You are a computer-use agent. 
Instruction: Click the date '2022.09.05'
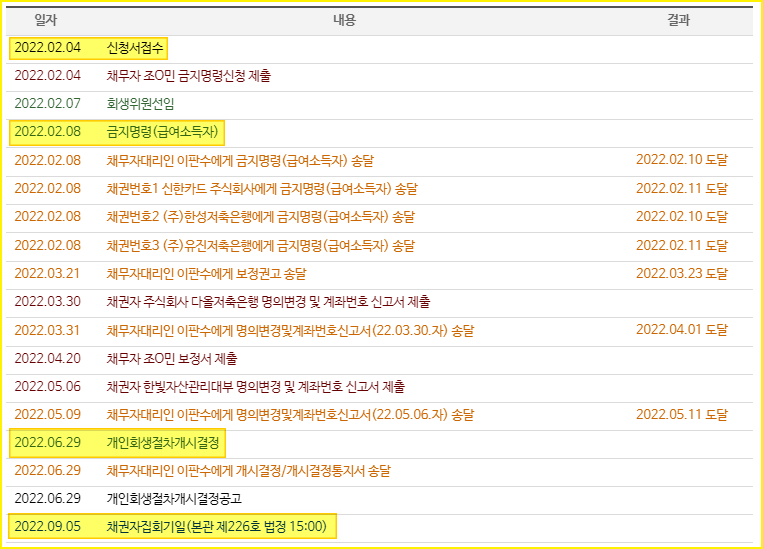[x=48, y=527]
